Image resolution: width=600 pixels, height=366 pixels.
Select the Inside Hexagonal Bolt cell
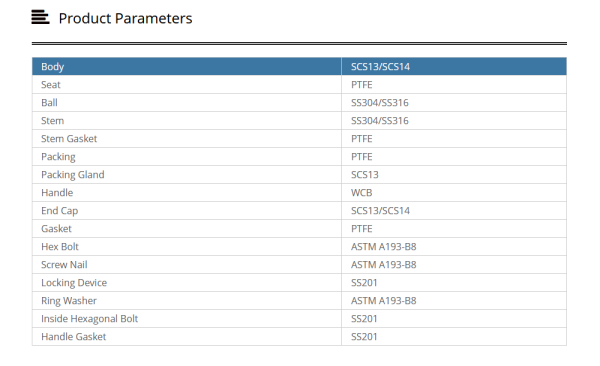click(x=187, y=319)
